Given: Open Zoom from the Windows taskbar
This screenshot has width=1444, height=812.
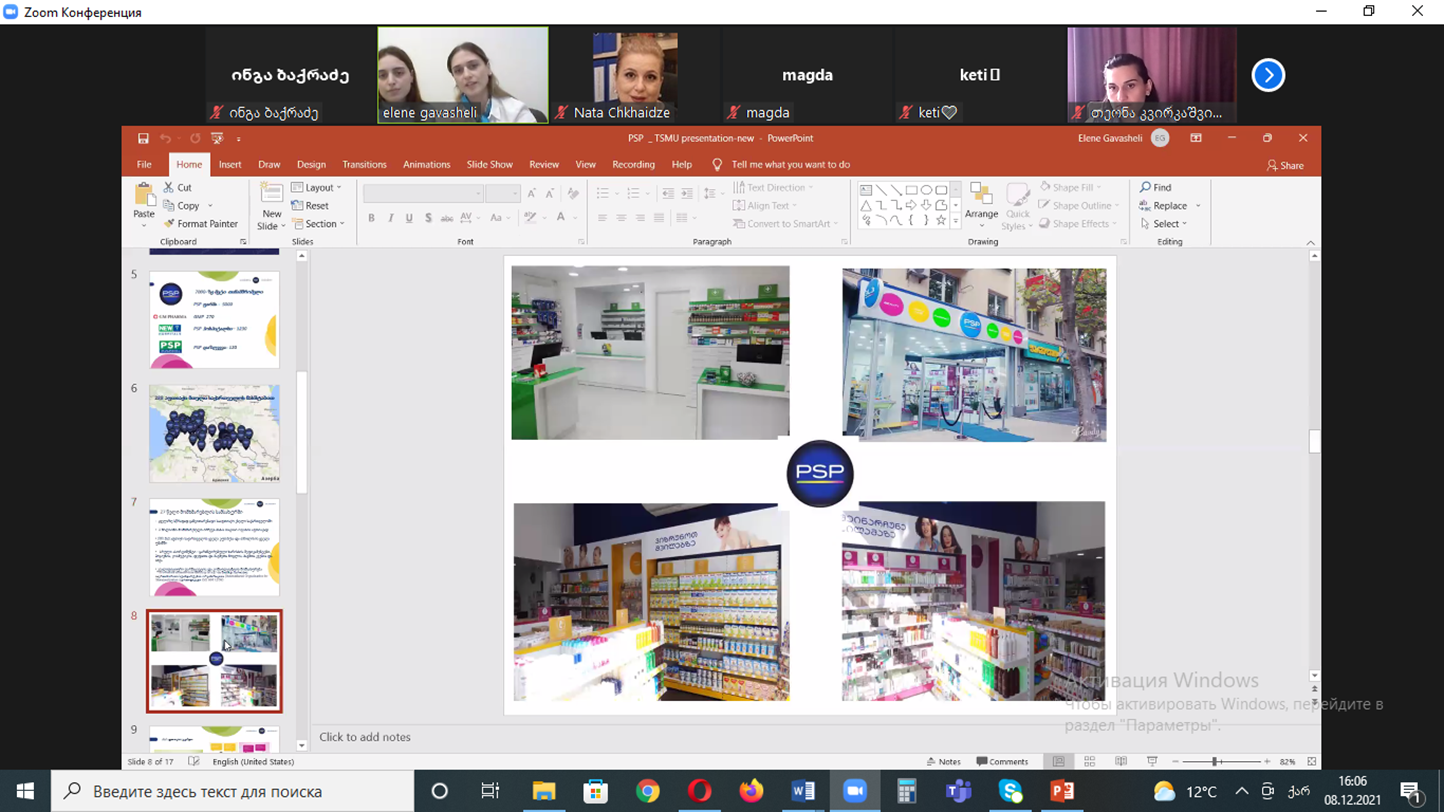Looking at the screenshot, I should tap(854, 791).
